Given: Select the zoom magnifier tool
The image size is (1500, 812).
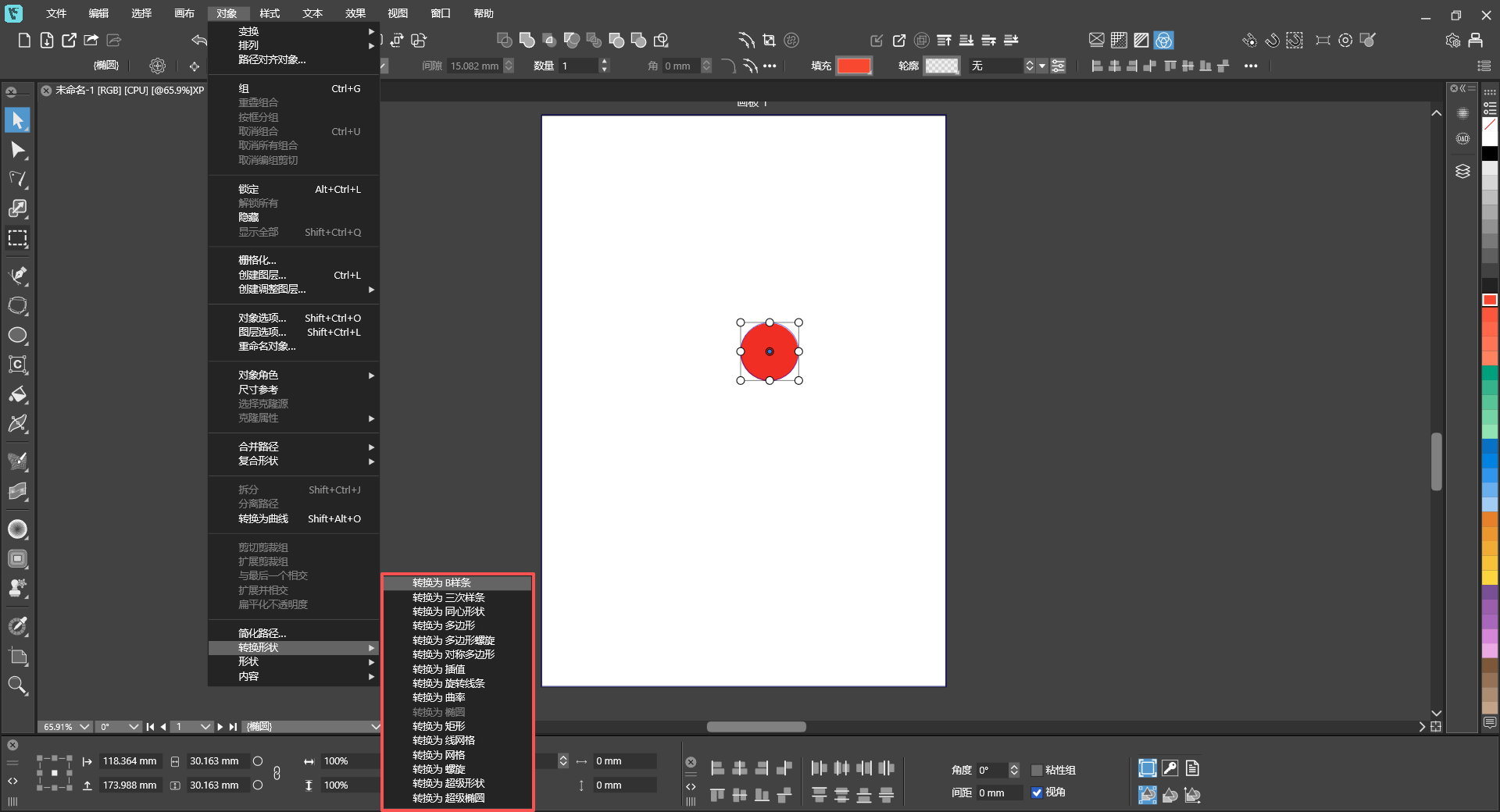Looking at the screenshot, I should click(17, 686).
